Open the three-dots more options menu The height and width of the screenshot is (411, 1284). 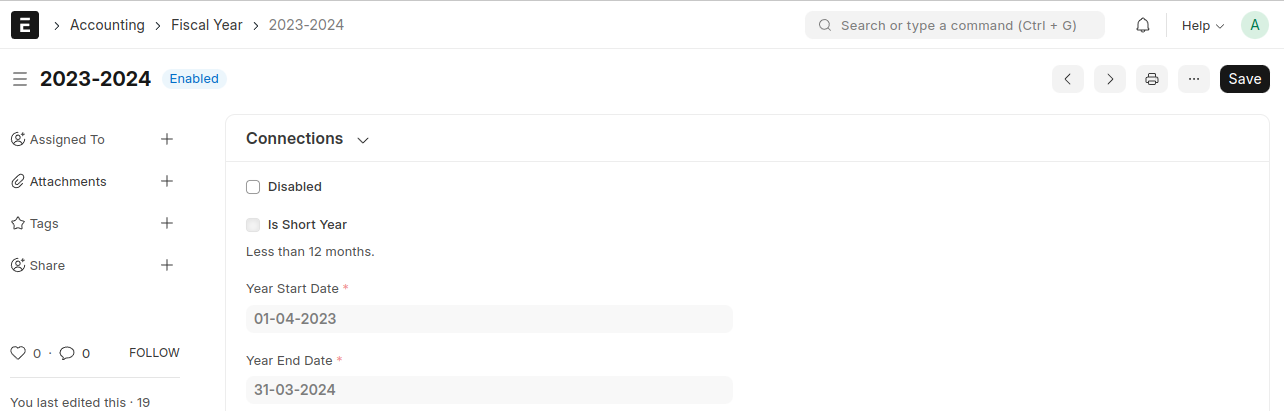click(1194, 79)
